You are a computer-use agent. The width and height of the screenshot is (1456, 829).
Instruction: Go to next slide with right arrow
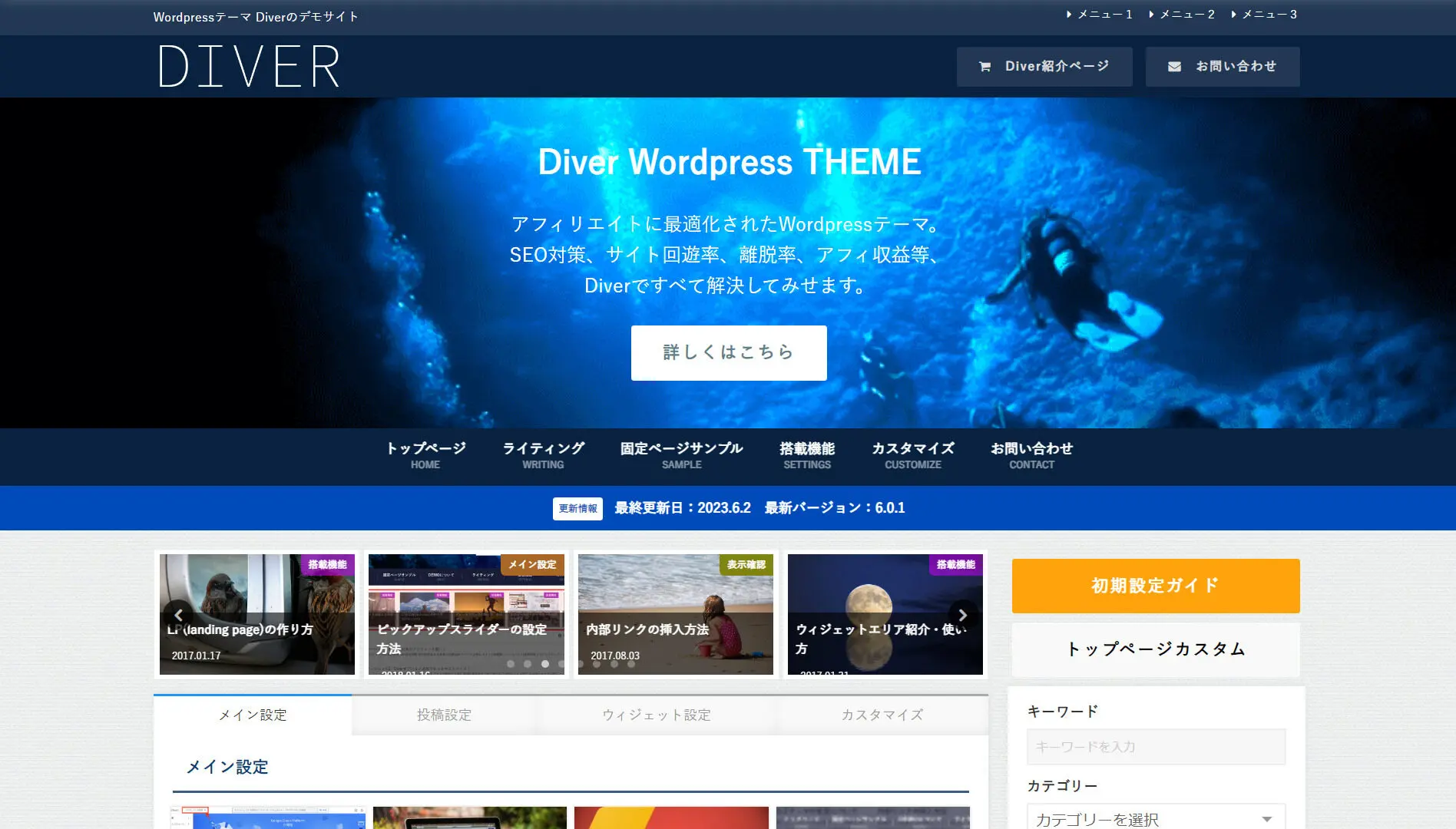coord(962,615)
